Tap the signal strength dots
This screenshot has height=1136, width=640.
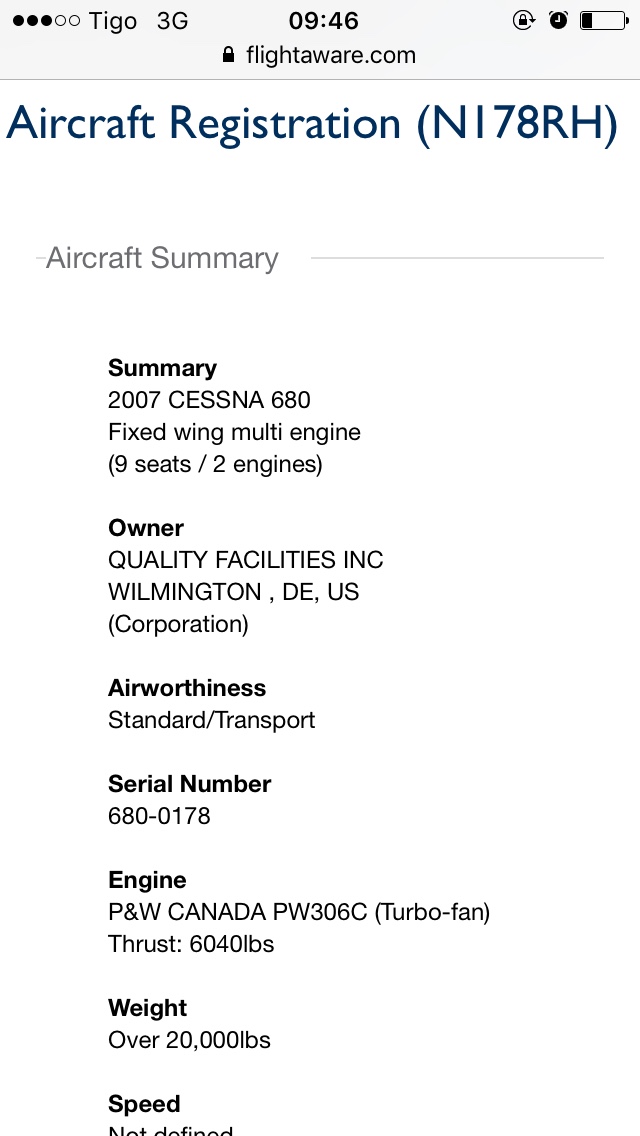46,21
